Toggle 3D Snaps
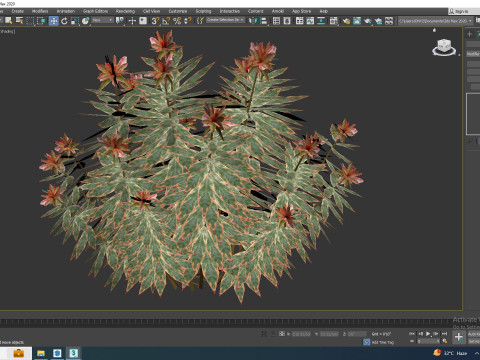This screenshot has height=360, width=480. (155, 21)
